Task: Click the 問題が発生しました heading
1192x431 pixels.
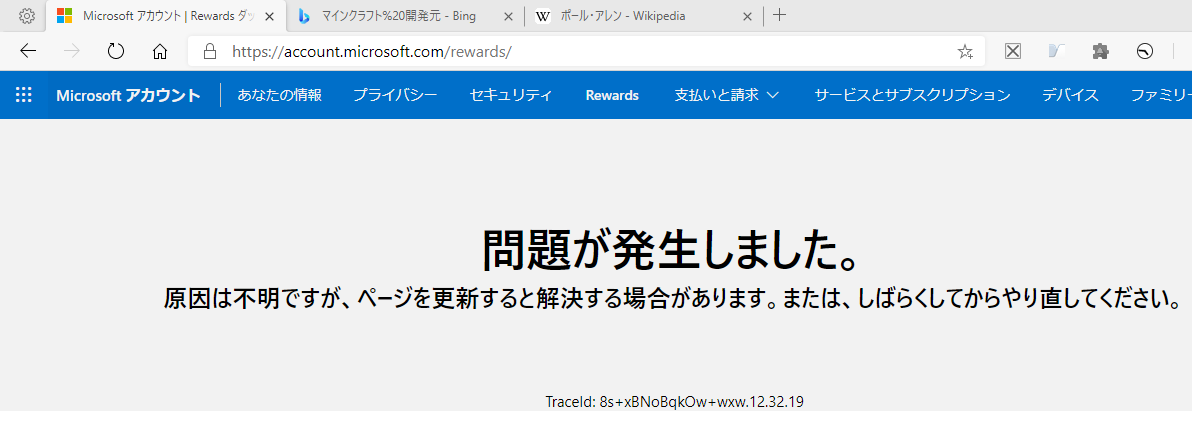Action: [x=672, y=249]
